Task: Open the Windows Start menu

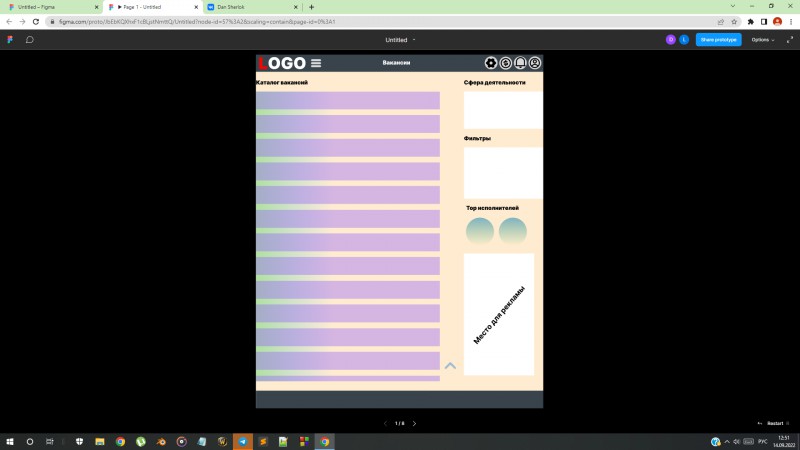Action: click(x=10, y=442)
